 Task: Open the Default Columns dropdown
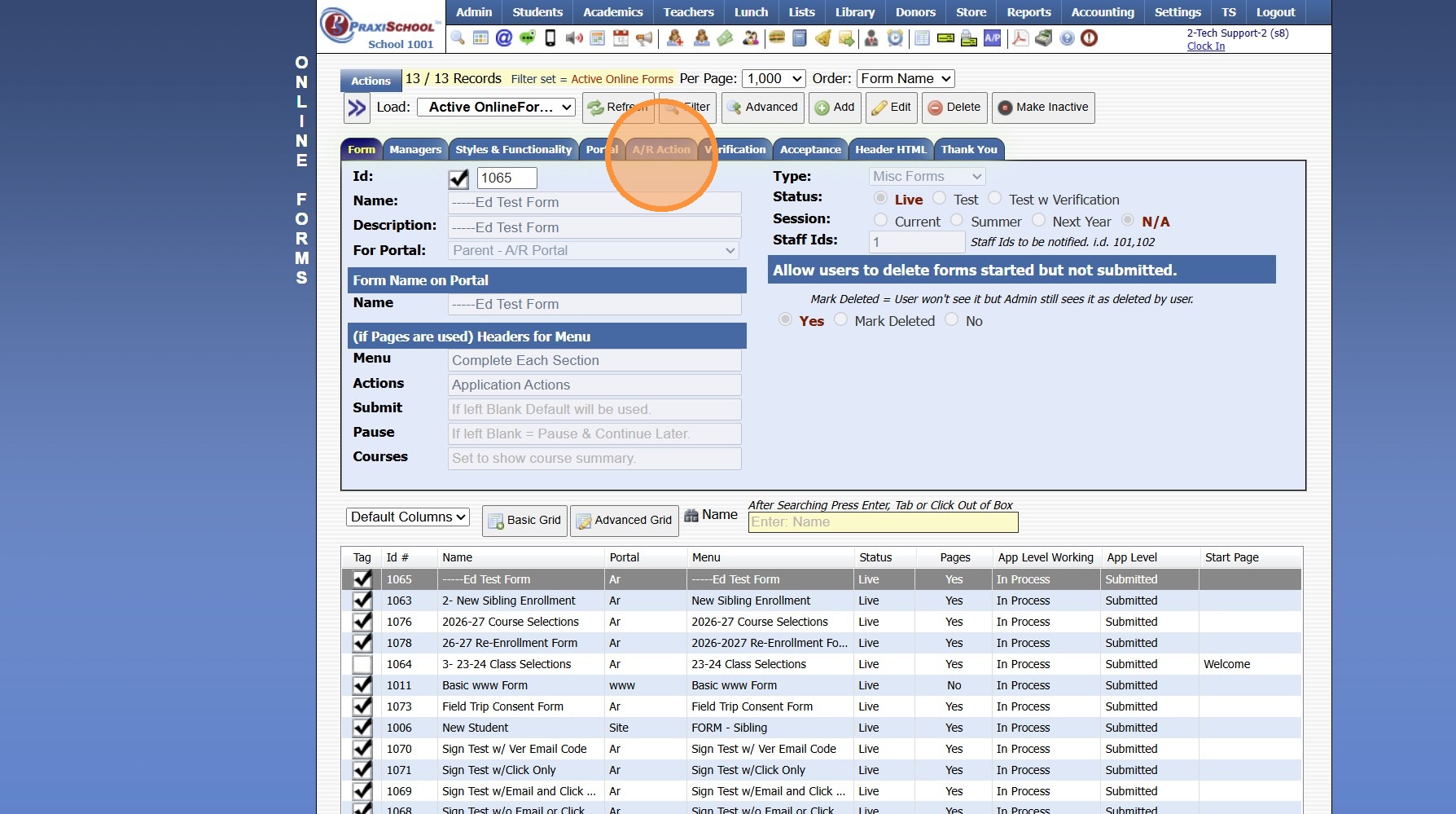coord(408,517)
